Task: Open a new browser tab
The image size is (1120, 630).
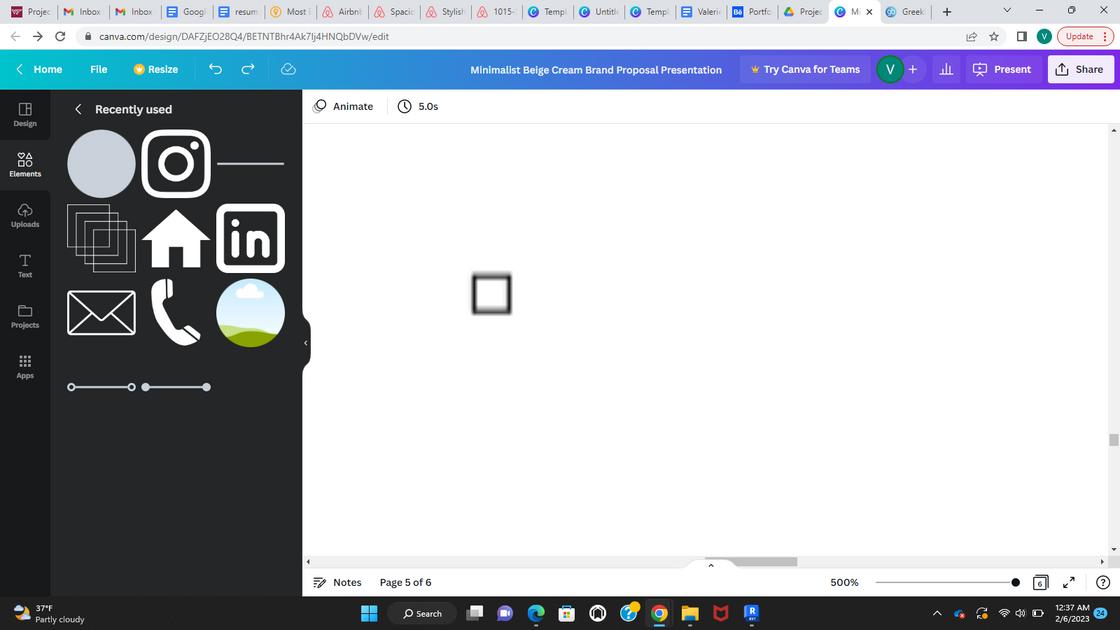Action: click(x=946, y=11)
